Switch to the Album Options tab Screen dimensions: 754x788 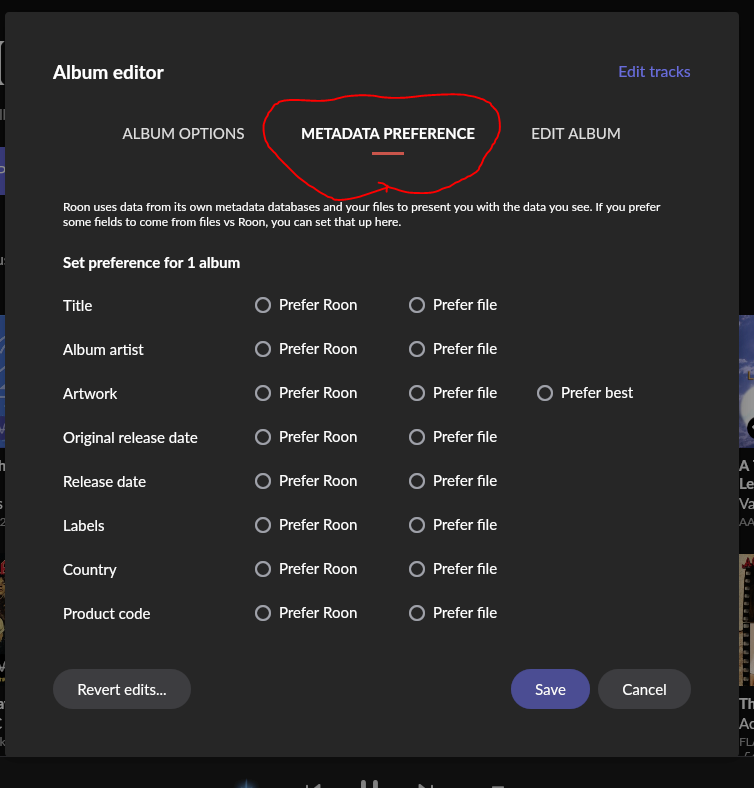click(x=183, y=133)
